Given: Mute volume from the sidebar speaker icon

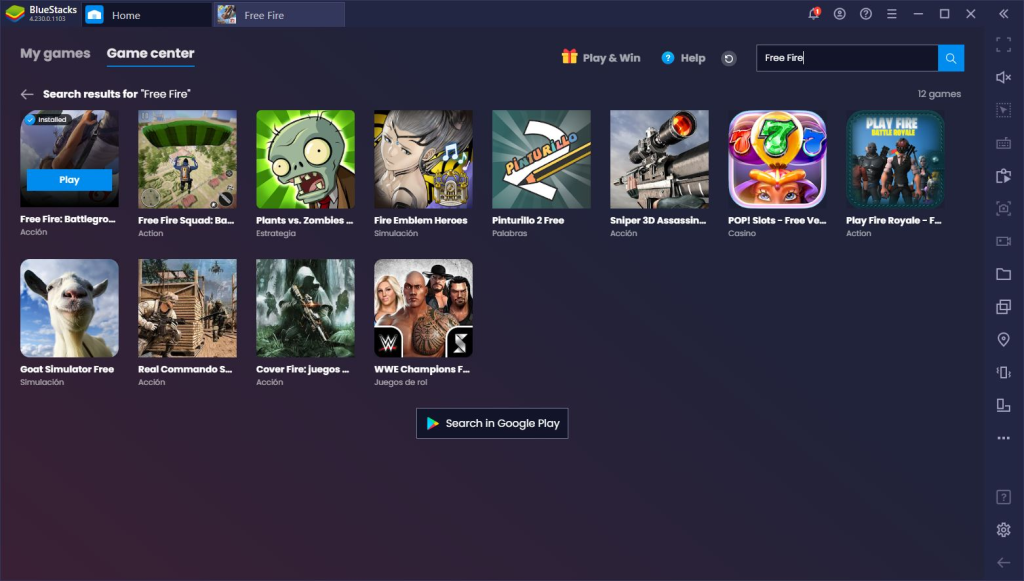Looking at the screenshot, I should tap(1003, 77).
